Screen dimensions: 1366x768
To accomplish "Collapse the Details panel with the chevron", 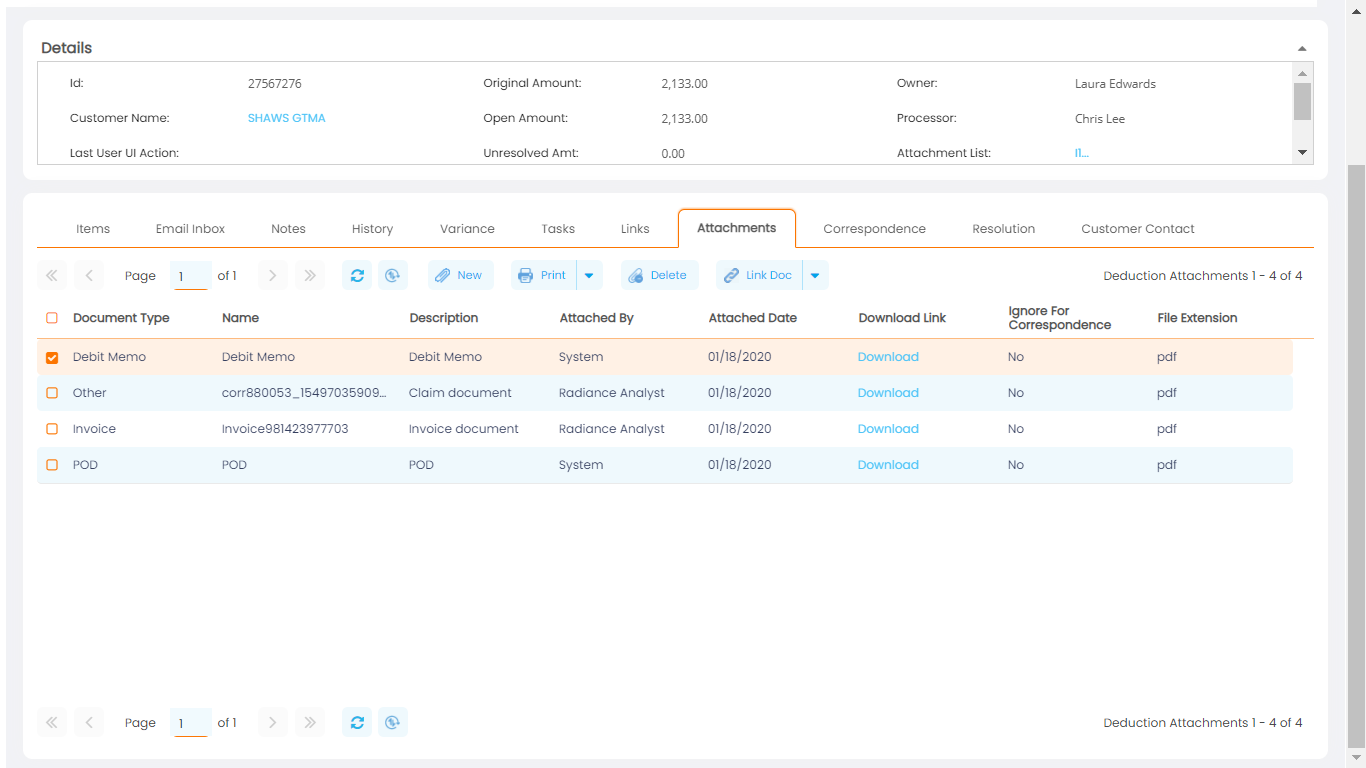I will 1302,47.
